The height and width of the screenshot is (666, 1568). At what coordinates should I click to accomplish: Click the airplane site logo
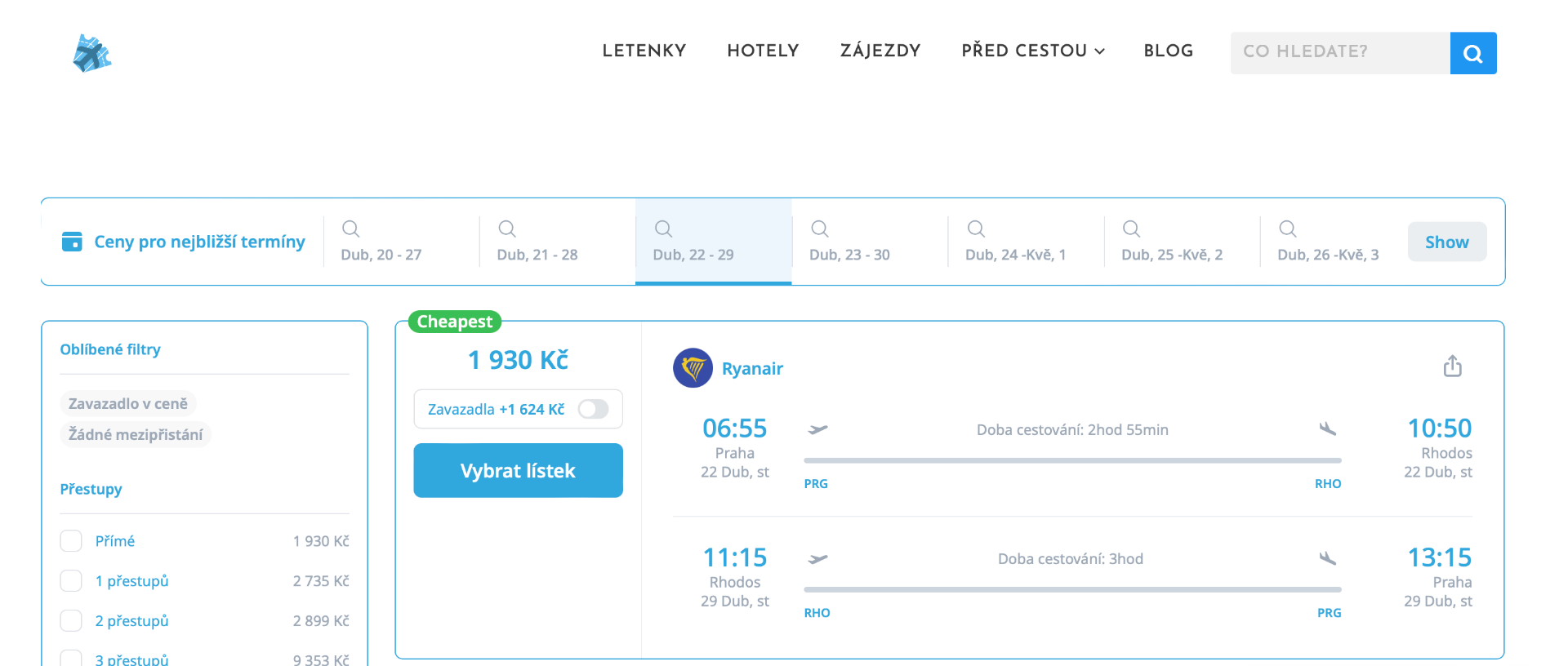(x=91, y=53)
